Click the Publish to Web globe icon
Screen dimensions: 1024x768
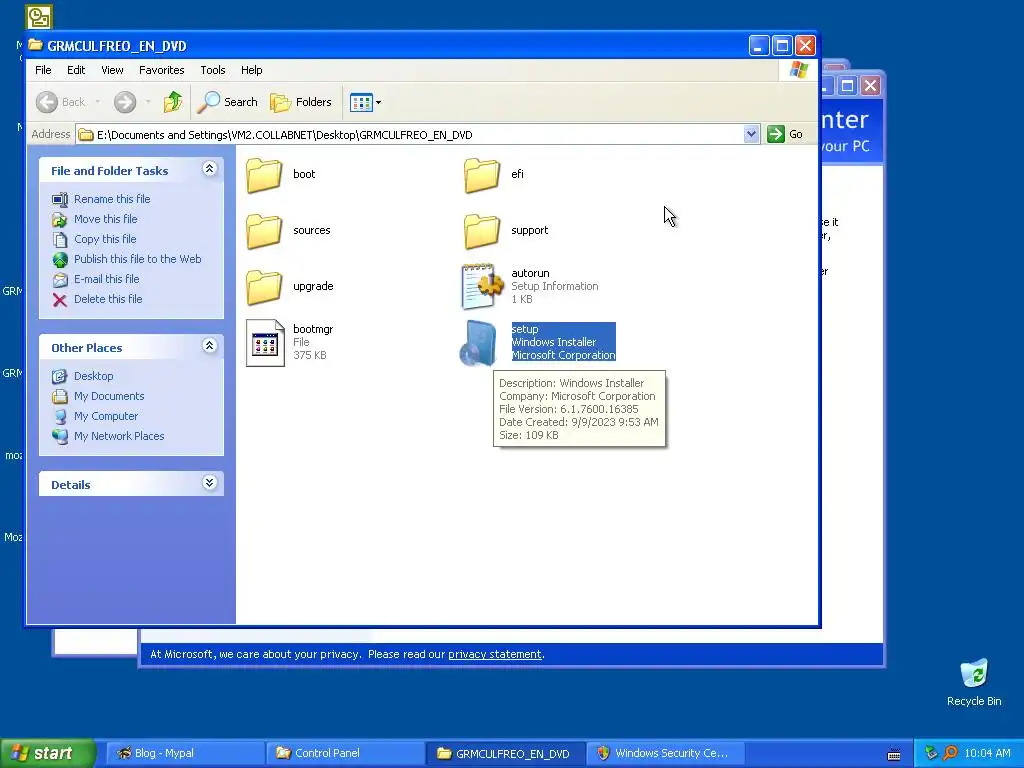[x=60, y=260]
